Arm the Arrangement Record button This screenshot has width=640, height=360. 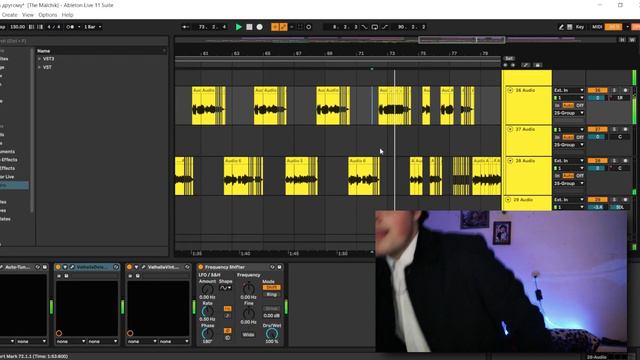(260, 27)
